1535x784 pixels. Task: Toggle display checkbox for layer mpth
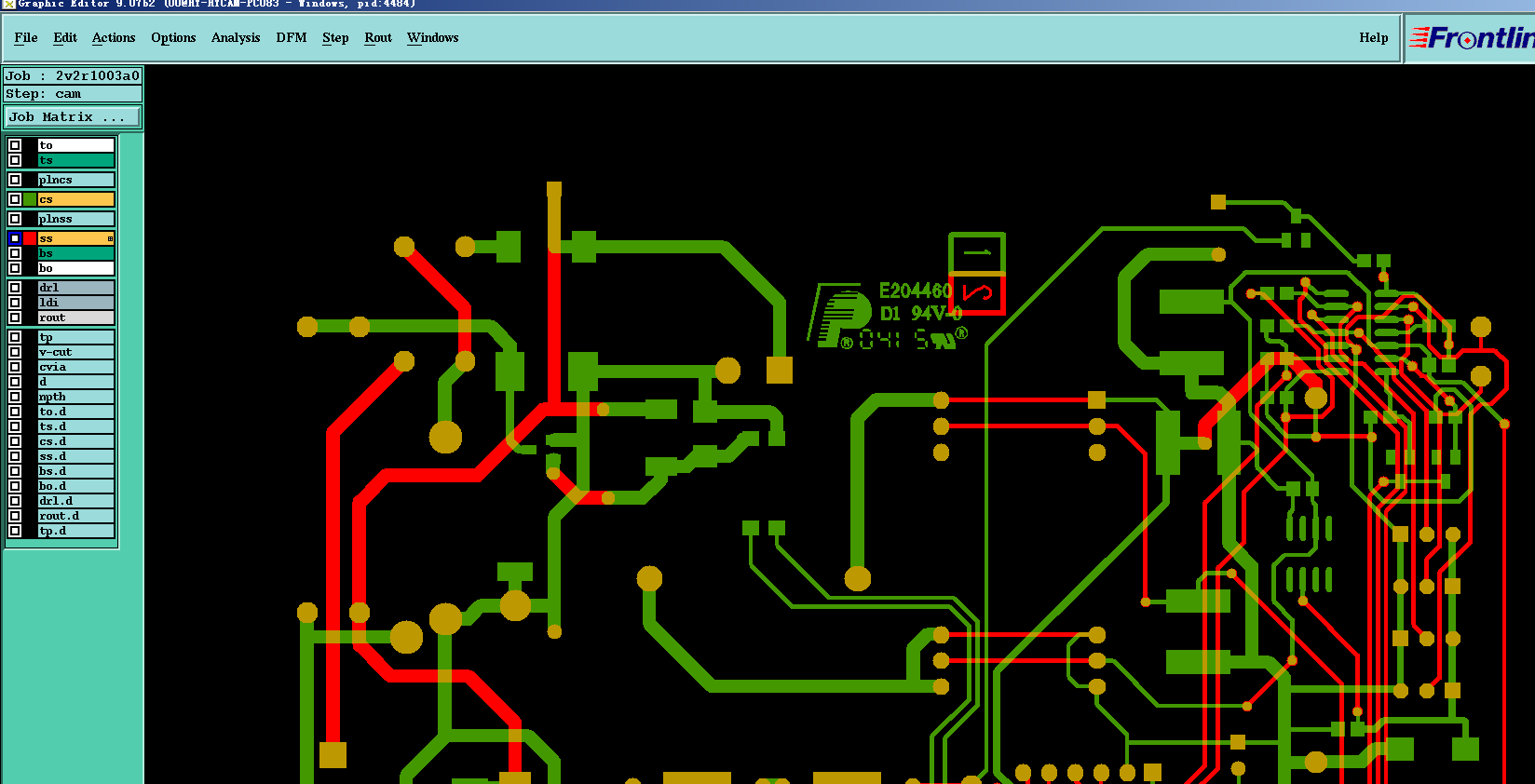click(15, 397)
